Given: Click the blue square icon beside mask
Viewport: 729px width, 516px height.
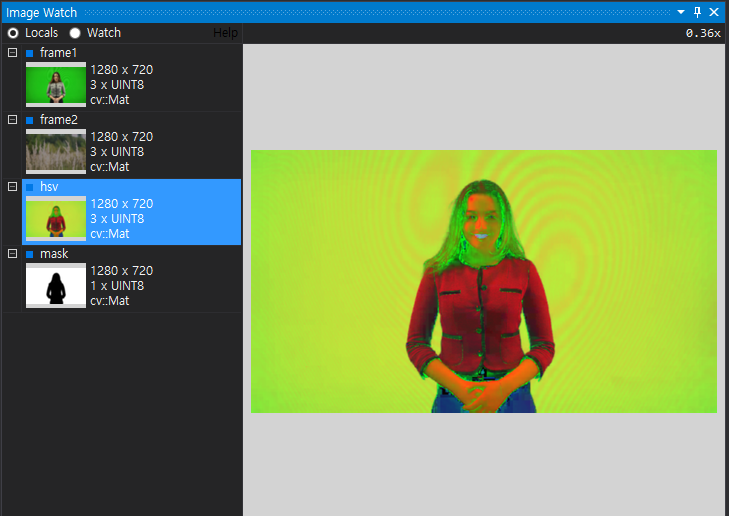Looking at the screenshot, I should (30, 254).
